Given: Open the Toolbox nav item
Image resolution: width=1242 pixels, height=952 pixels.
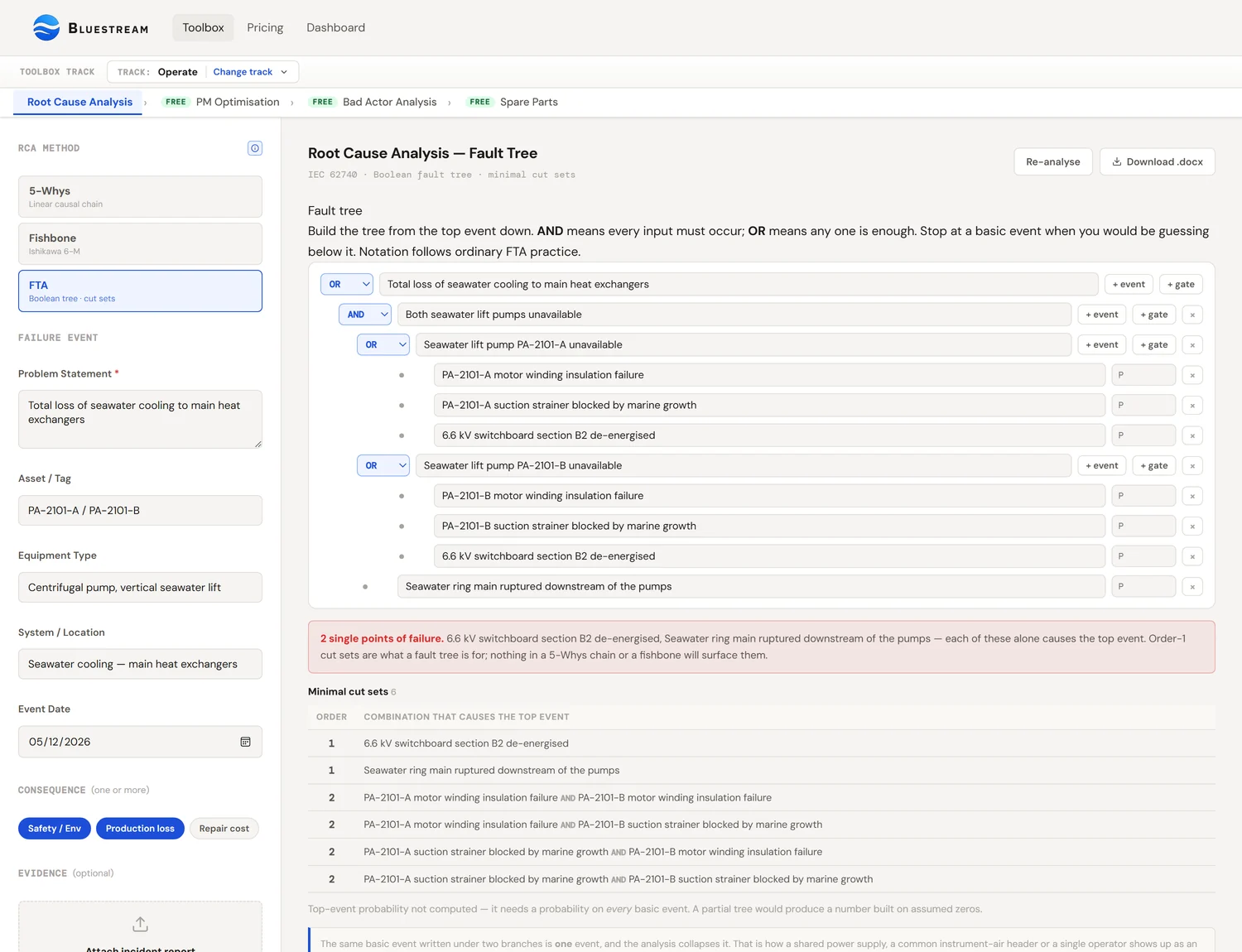Looking at the screenshot, I should point(203,27).
